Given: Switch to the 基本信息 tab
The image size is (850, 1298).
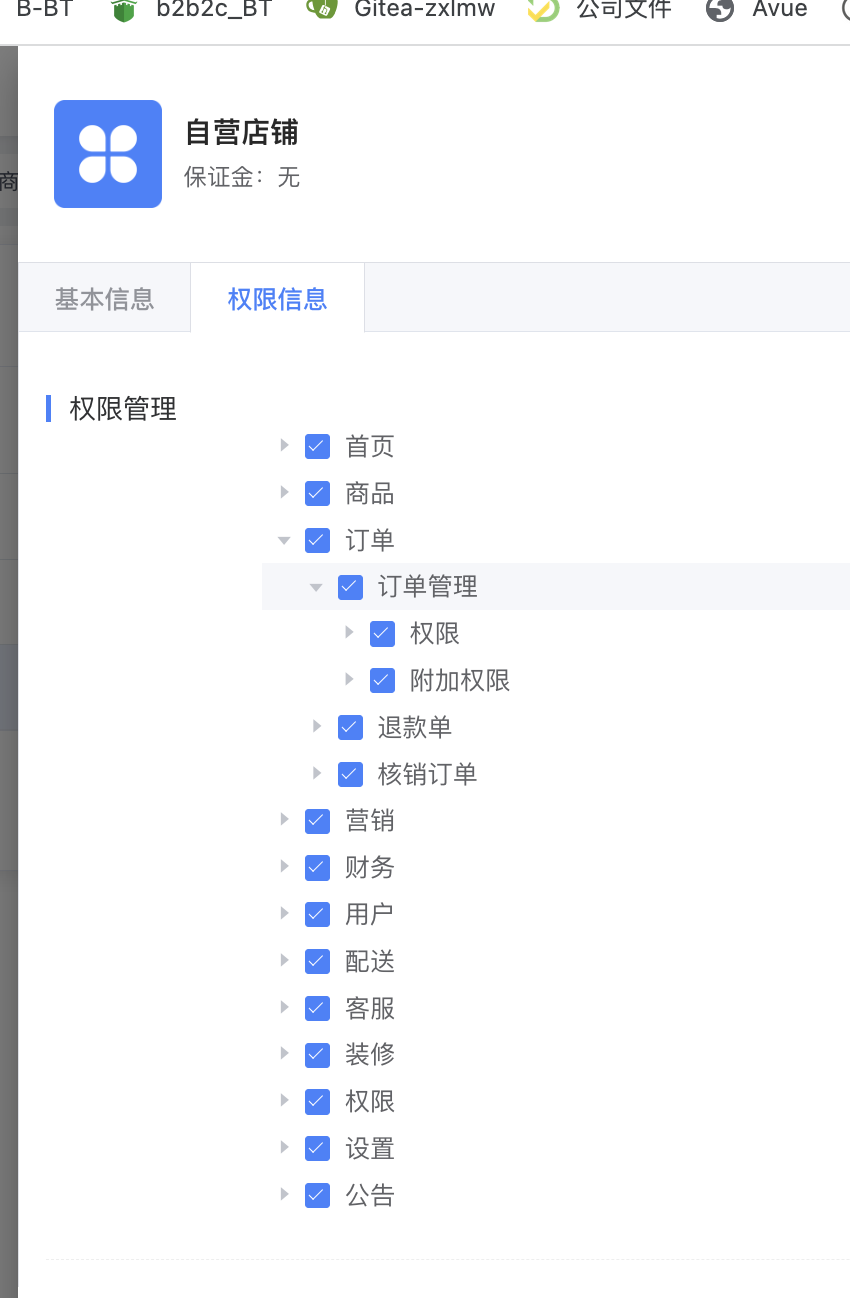Looking at the screenshot, I should 104,298.
